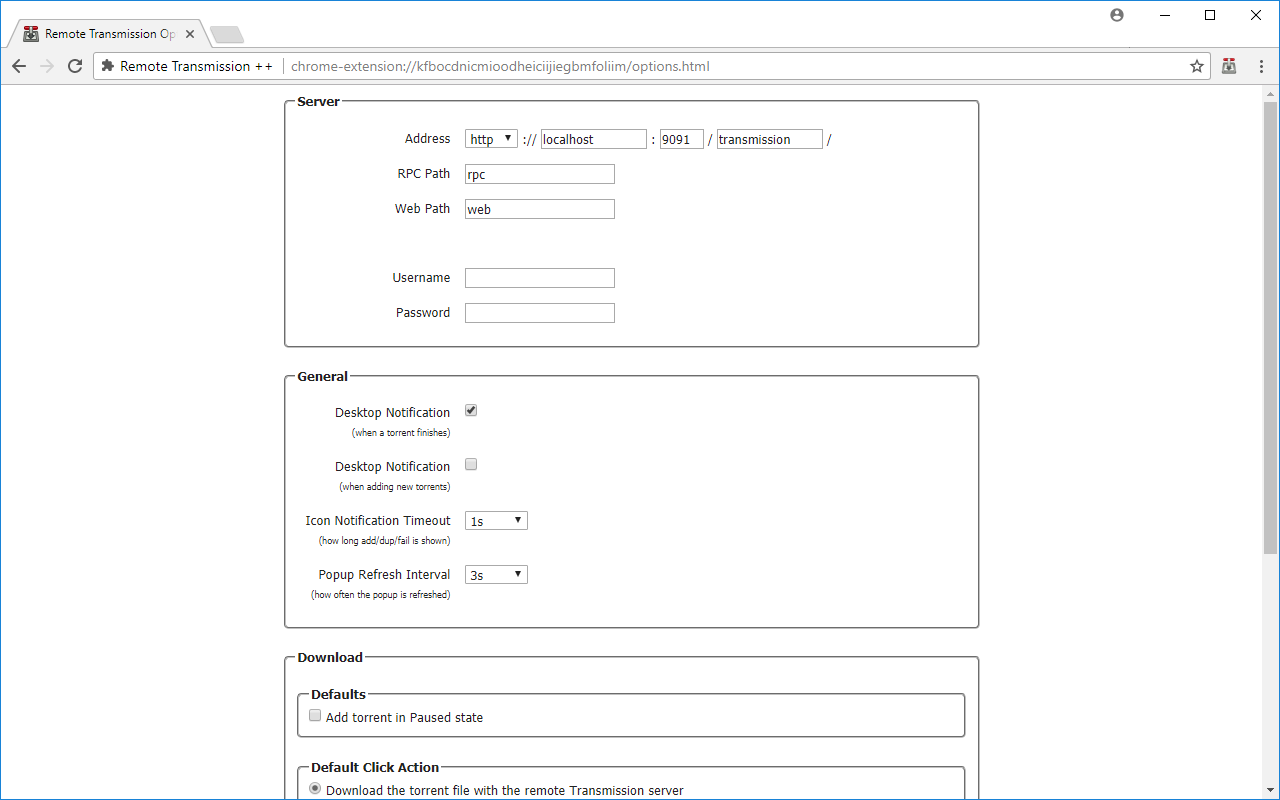Open the Remote Transmission extension icon in toolbar

[1229, 66]
